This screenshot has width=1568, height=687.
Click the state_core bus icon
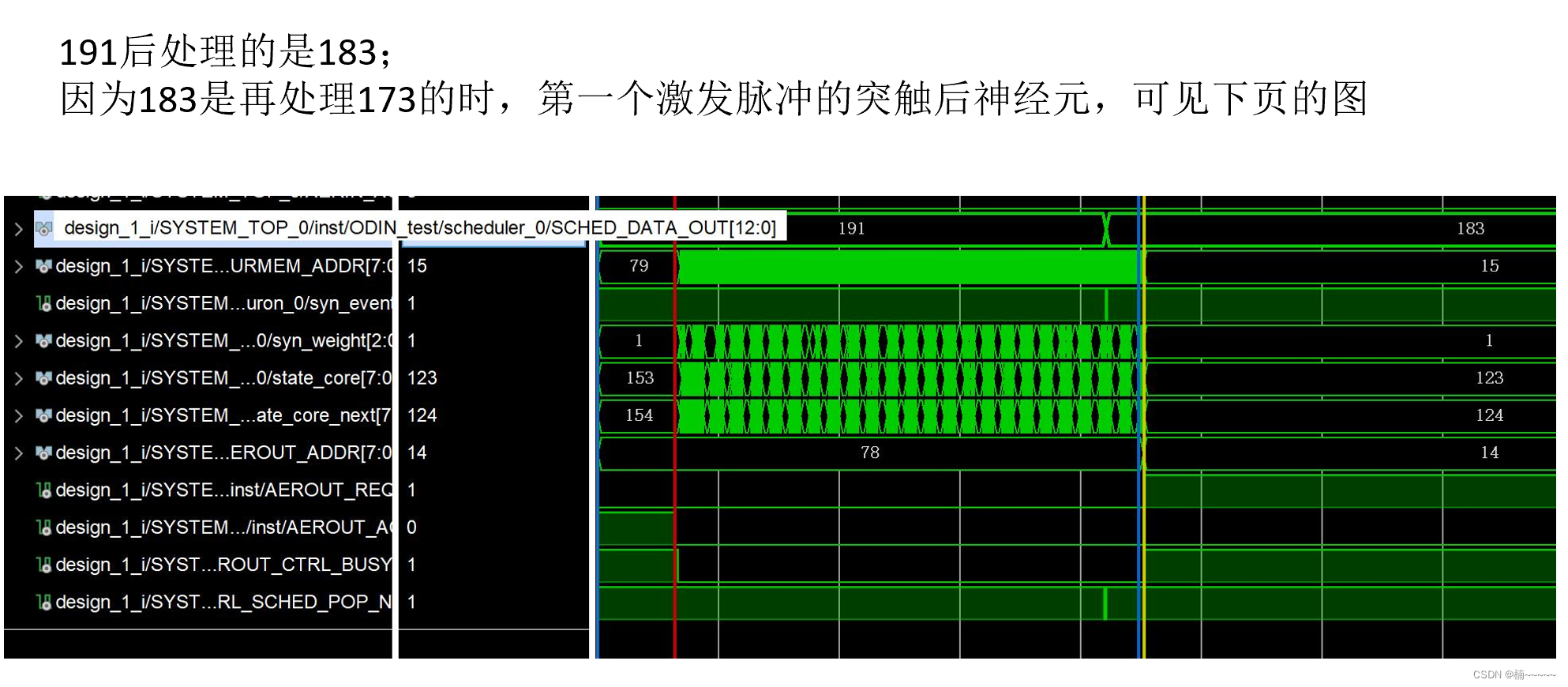(x=44, y=378)
